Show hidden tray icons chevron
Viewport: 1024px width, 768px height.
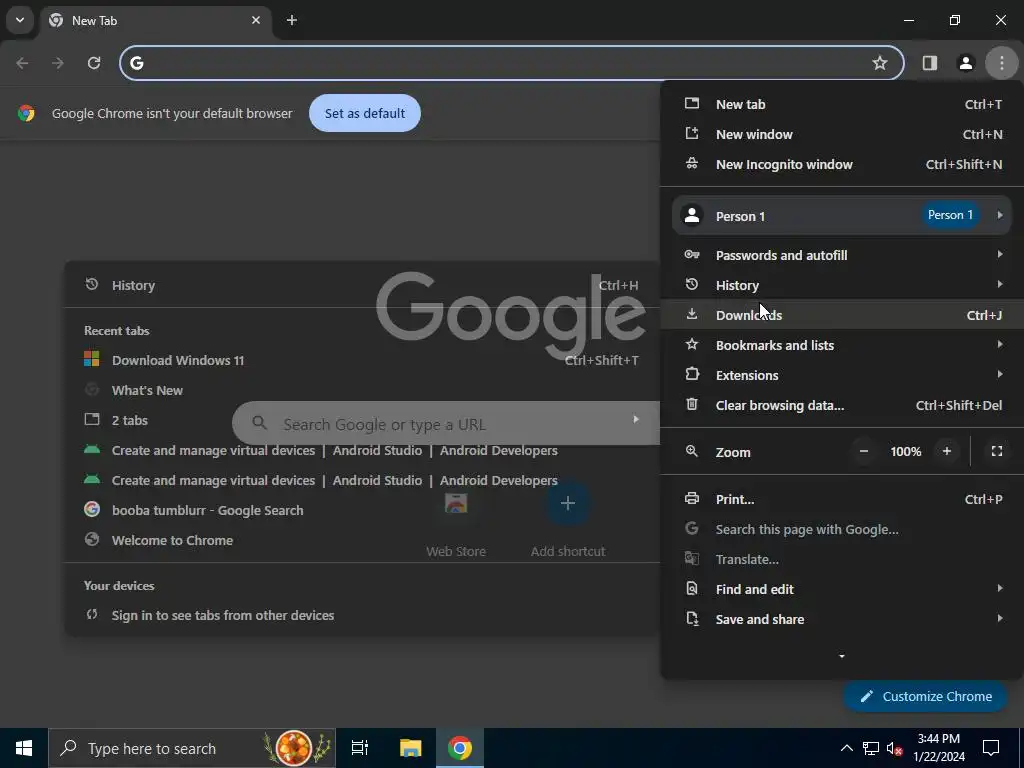[846, 748]
